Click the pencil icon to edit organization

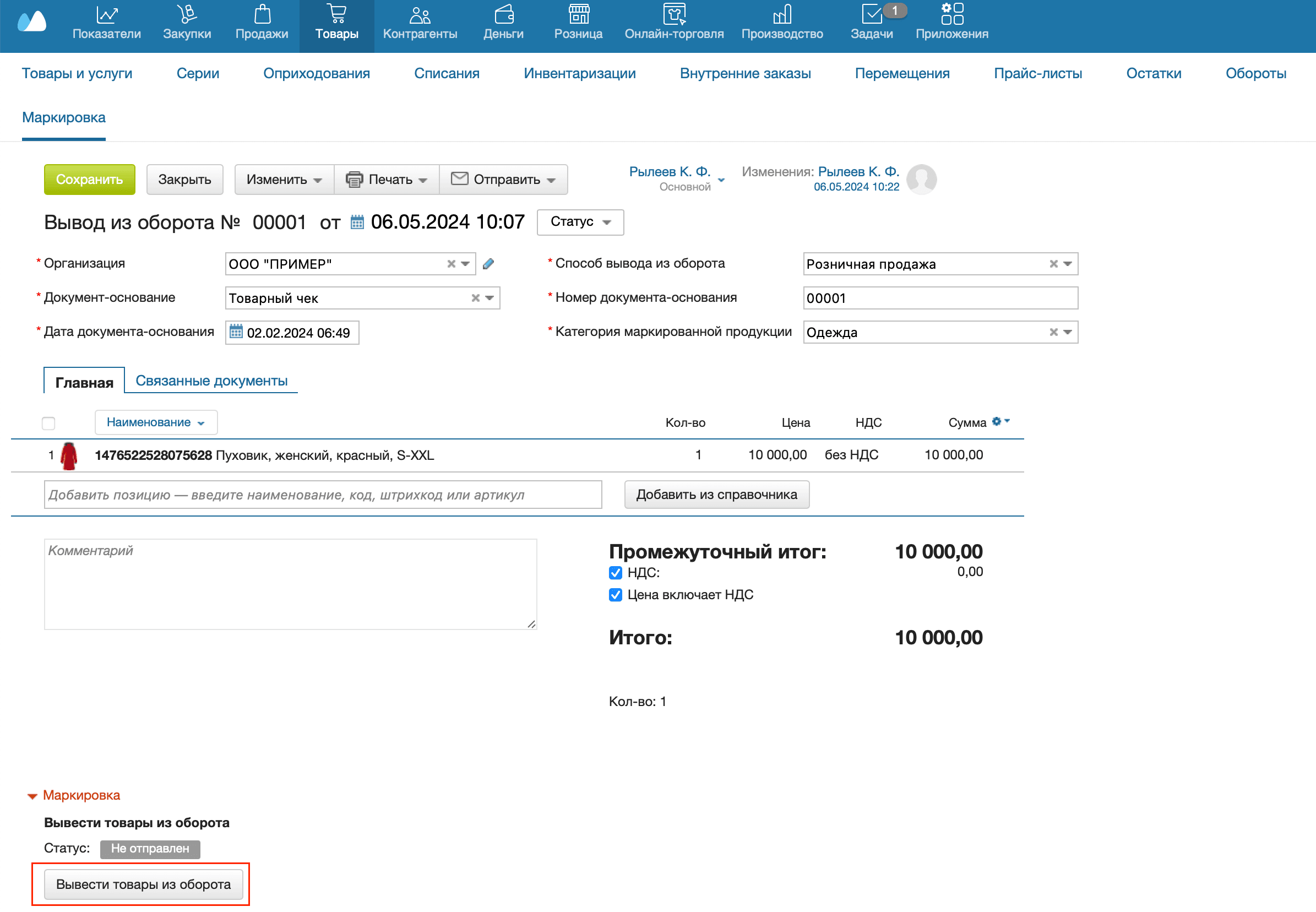(488, 264)
